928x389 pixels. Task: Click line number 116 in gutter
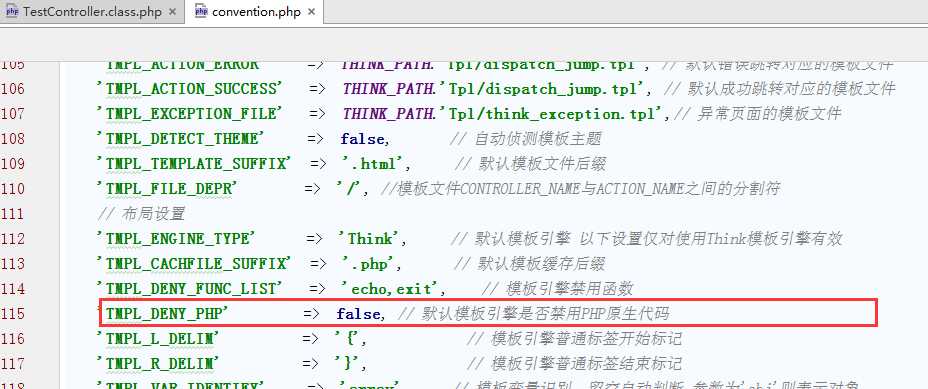click(12, 339)
